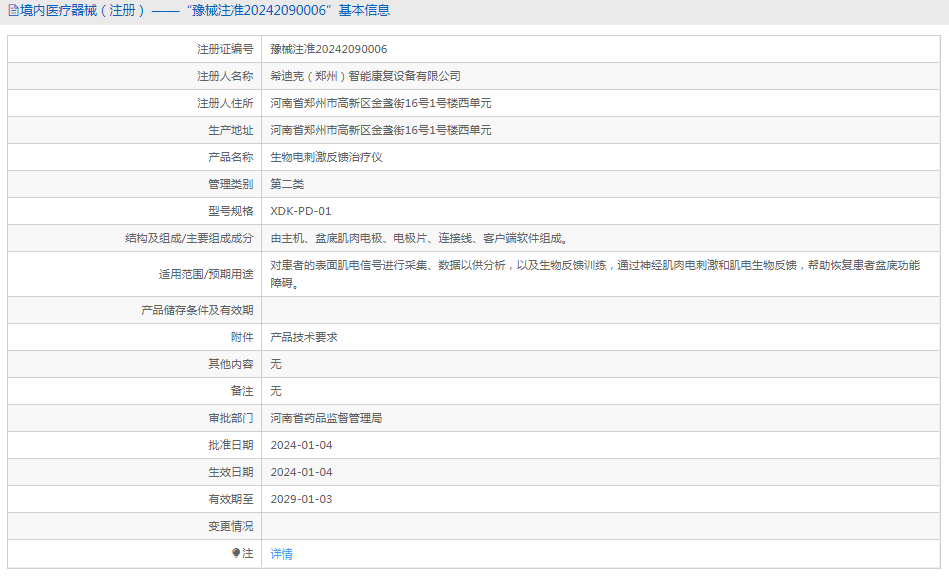Click the label 审批部门
The width and height of the screenshot is (949, 577).
pyautogui.click(x=231, y=418)
